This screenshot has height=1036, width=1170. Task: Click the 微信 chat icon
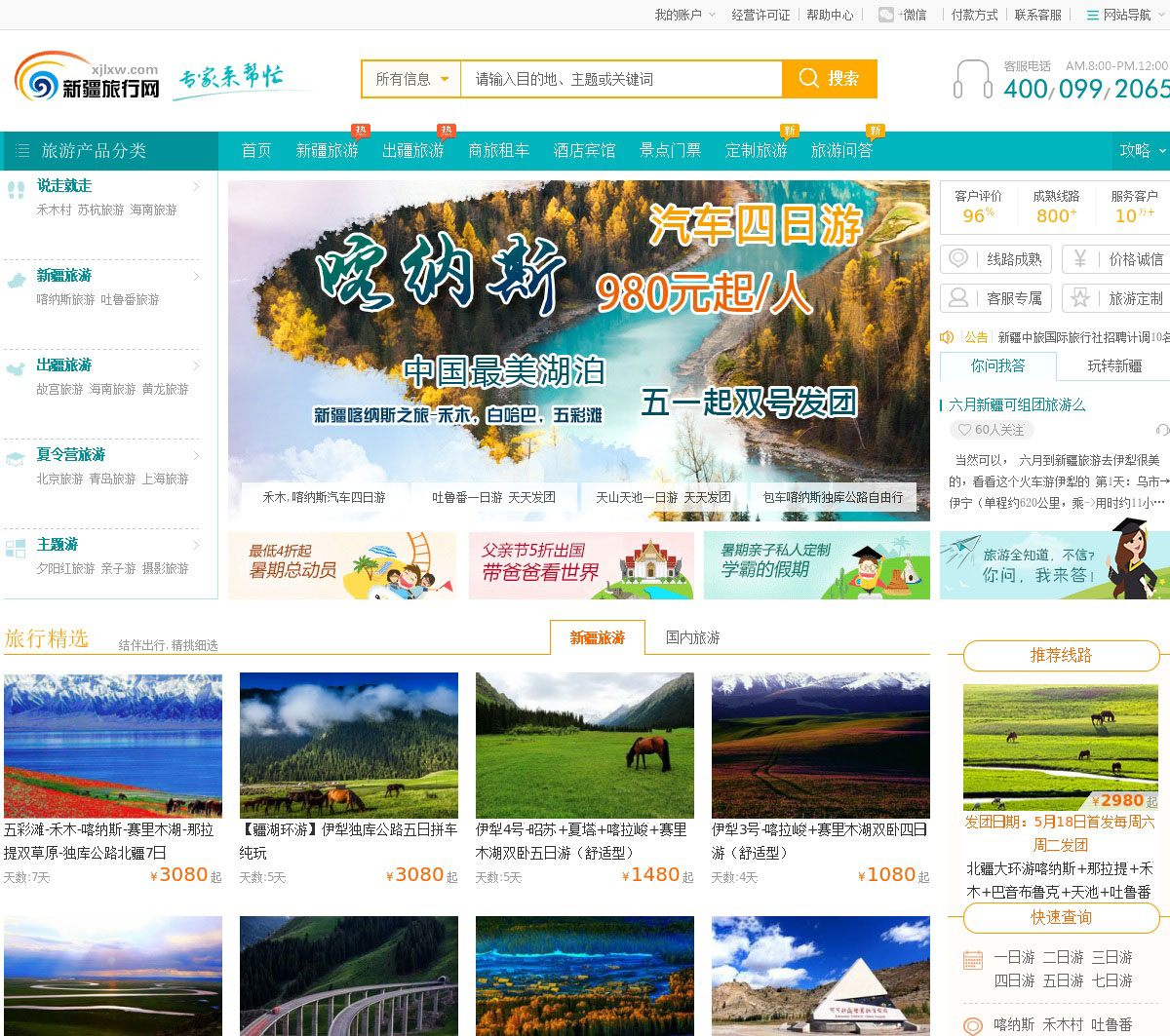[885, 15]
